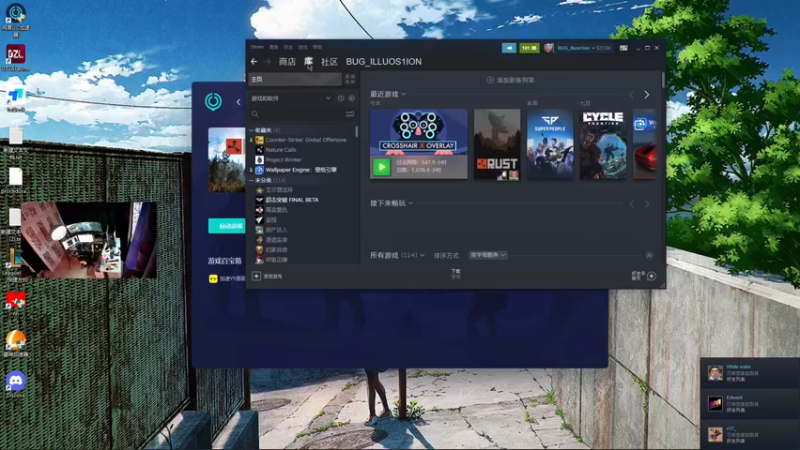
Task: Open the 库 library tab
Action: coord(309,61)
